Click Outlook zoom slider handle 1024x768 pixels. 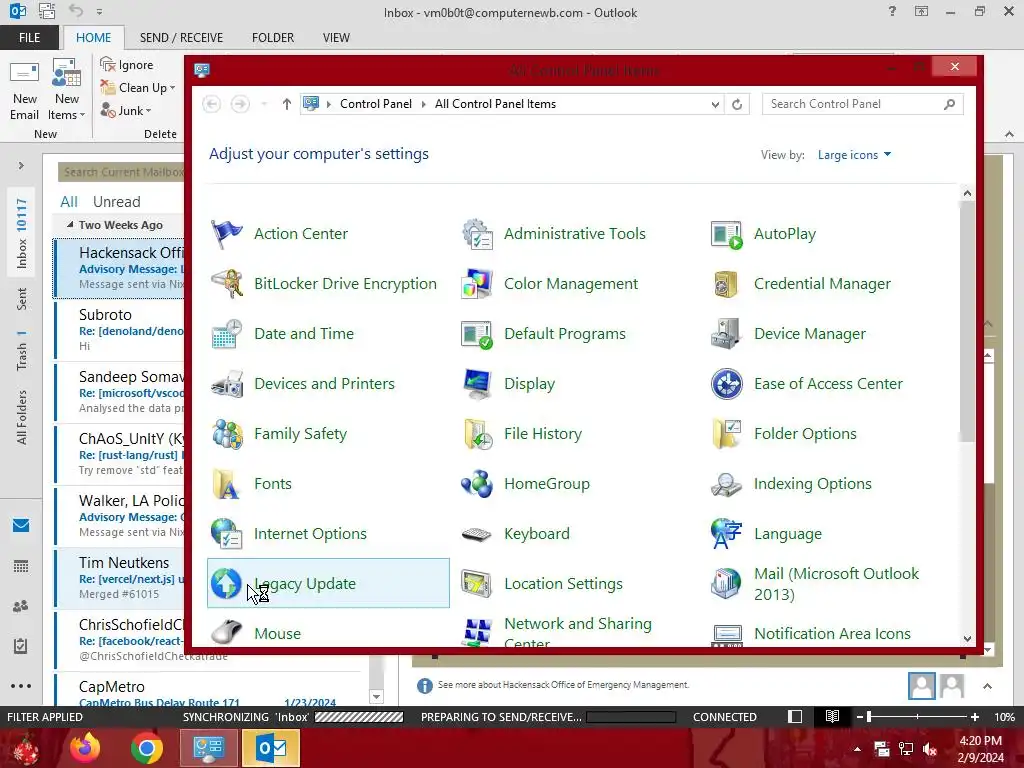[869, 717]
